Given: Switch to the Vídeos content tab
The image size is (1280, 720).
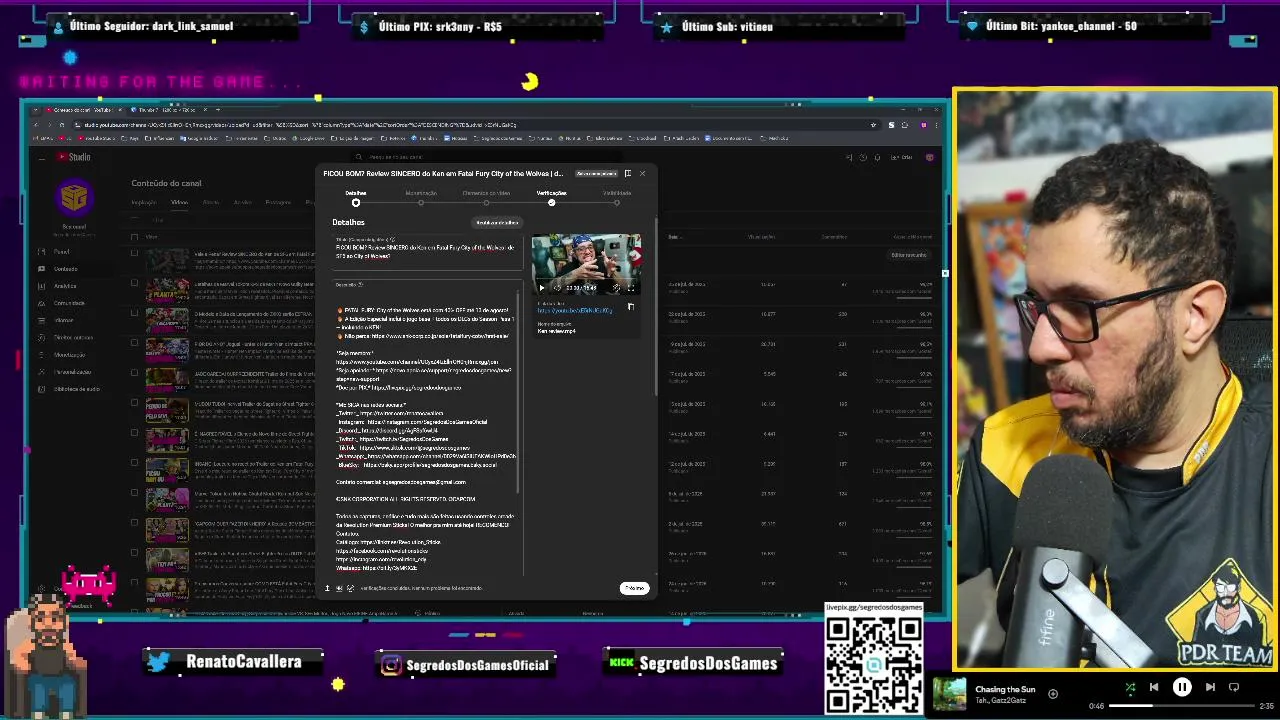Looking at the screenshot, I should tap(179, 202).
